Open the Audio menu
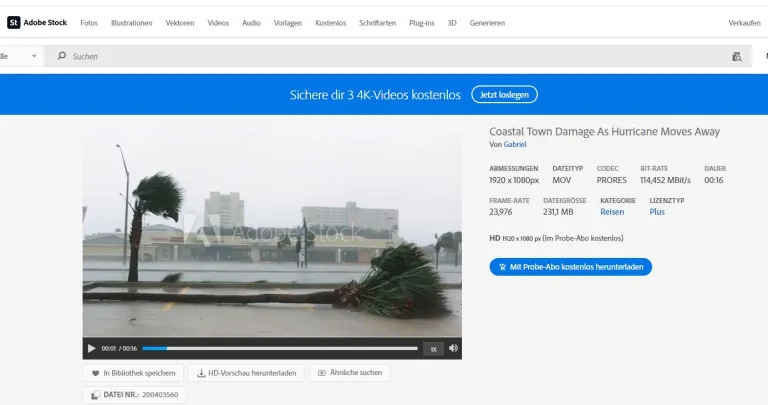 click(x=251, y=23)
